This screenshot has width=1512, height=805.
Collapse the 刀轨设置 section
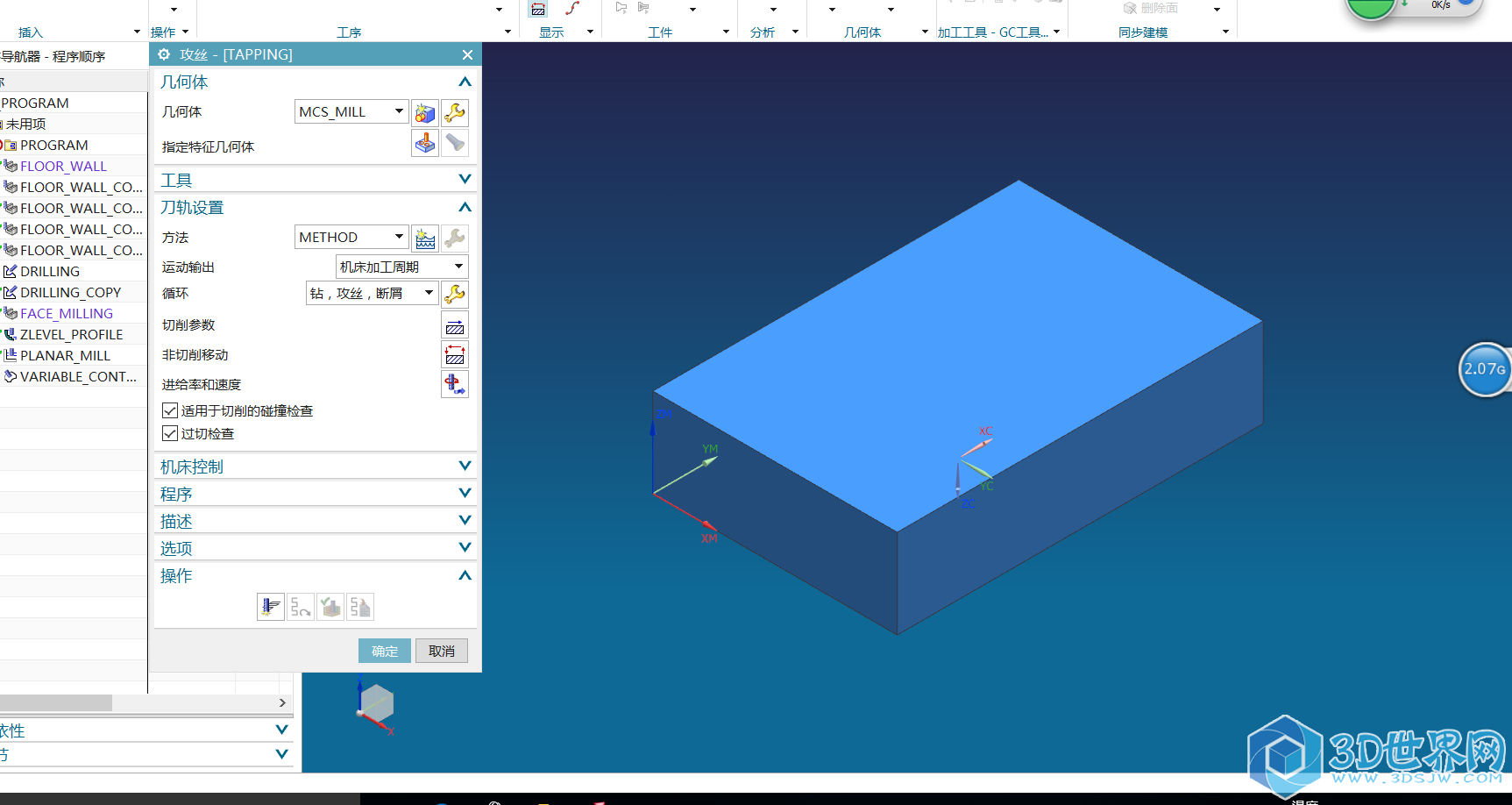coord(465,208)
